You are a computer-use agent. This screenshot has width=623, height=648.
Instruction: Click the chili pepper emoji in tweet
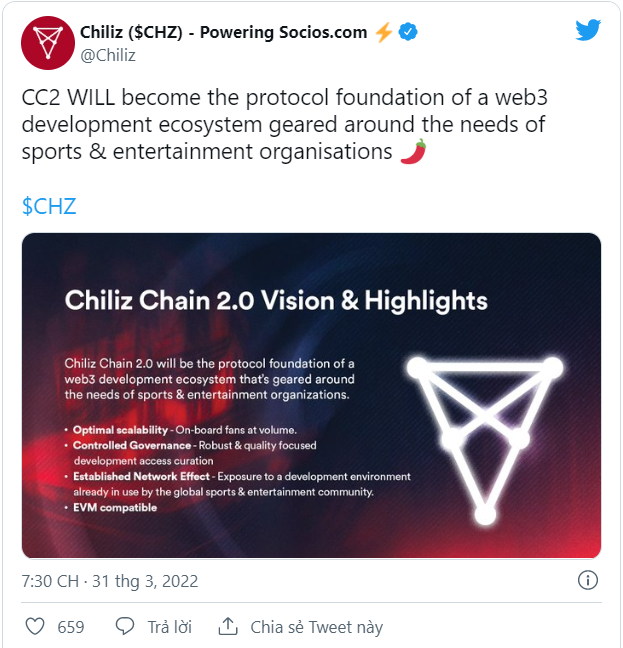pyautogui.click(x=413, y=152)
